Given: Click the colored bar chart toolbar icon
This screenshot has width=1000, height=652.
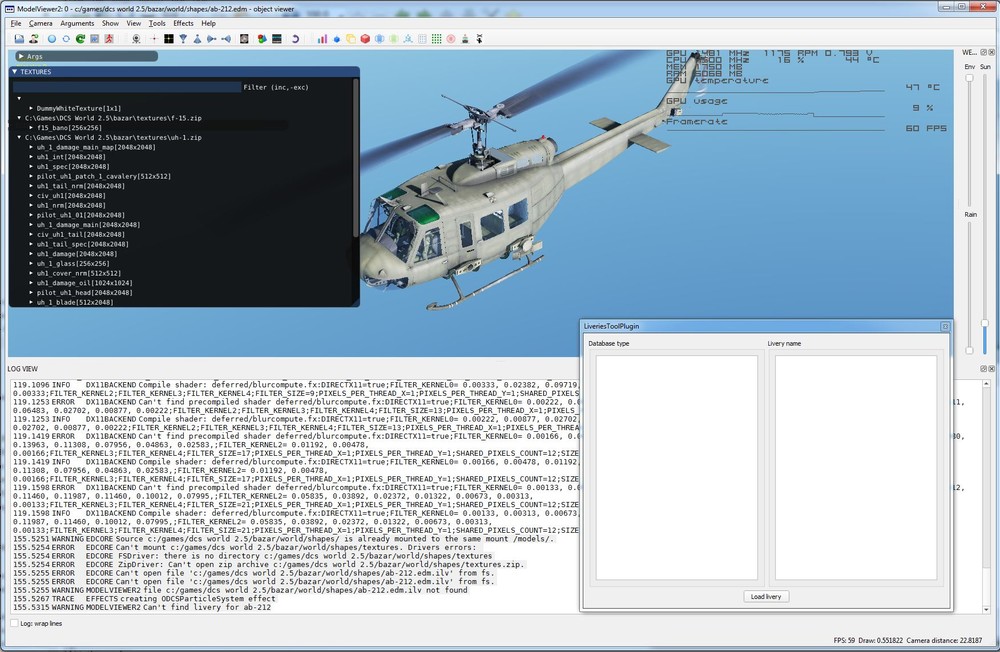Looking at the screenshot, I should (x=322, y=39).
